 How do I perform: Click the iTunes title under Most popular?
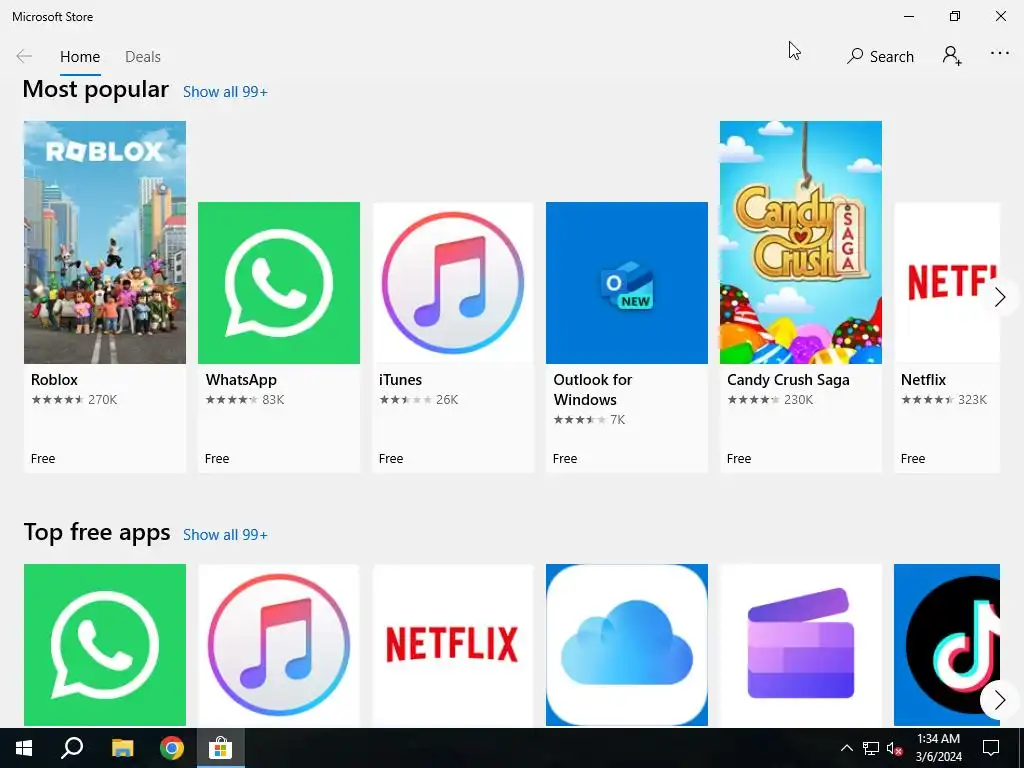pos(400,380)
